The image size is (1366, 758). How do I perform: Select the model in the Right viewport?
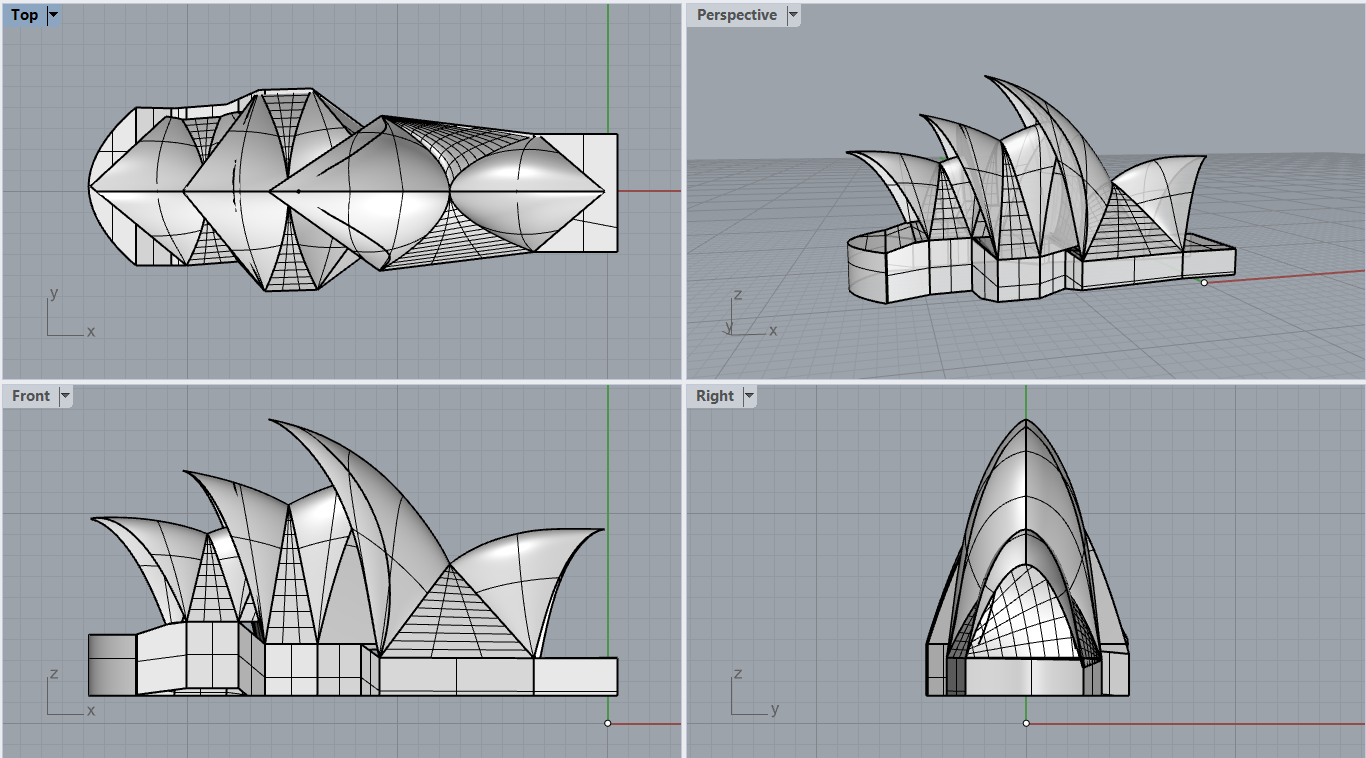point(1028,557)
